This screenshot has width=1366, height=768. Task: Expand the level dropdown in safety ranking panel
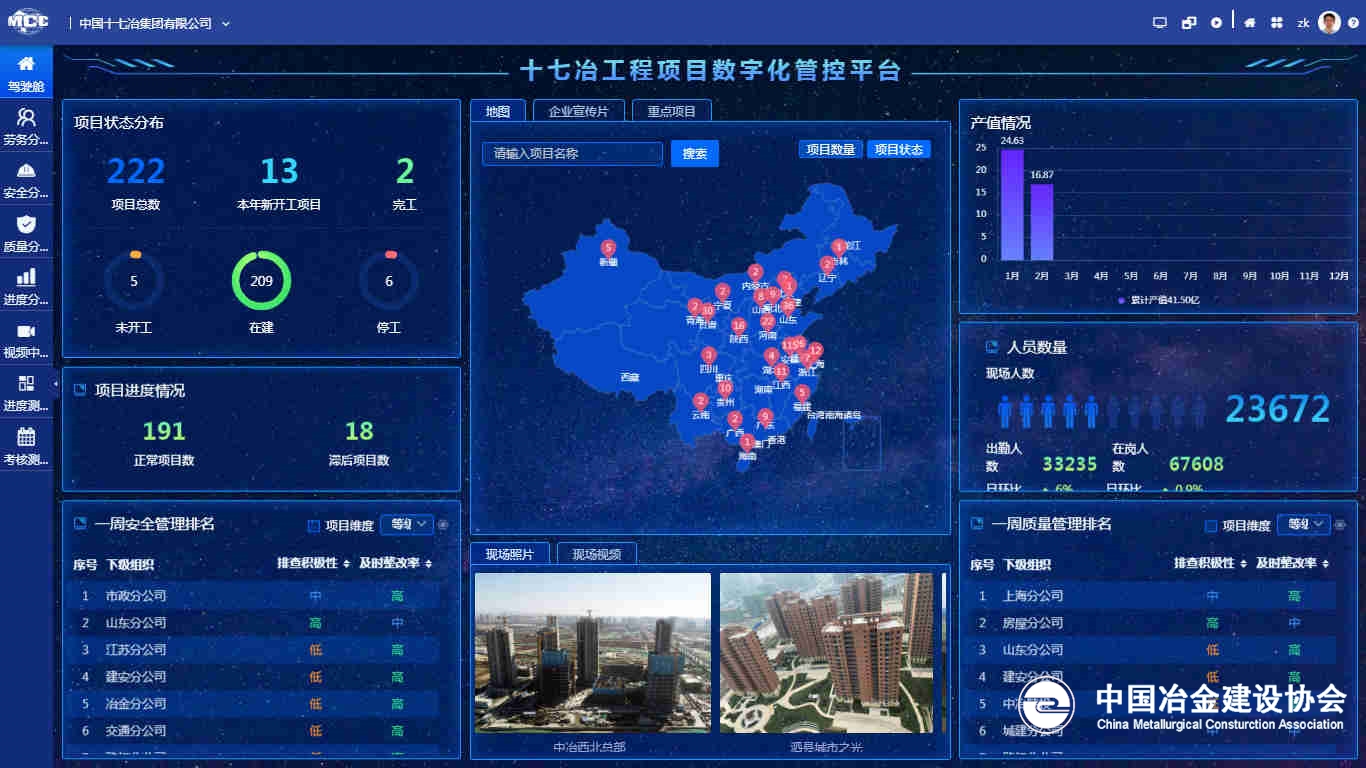407,524
